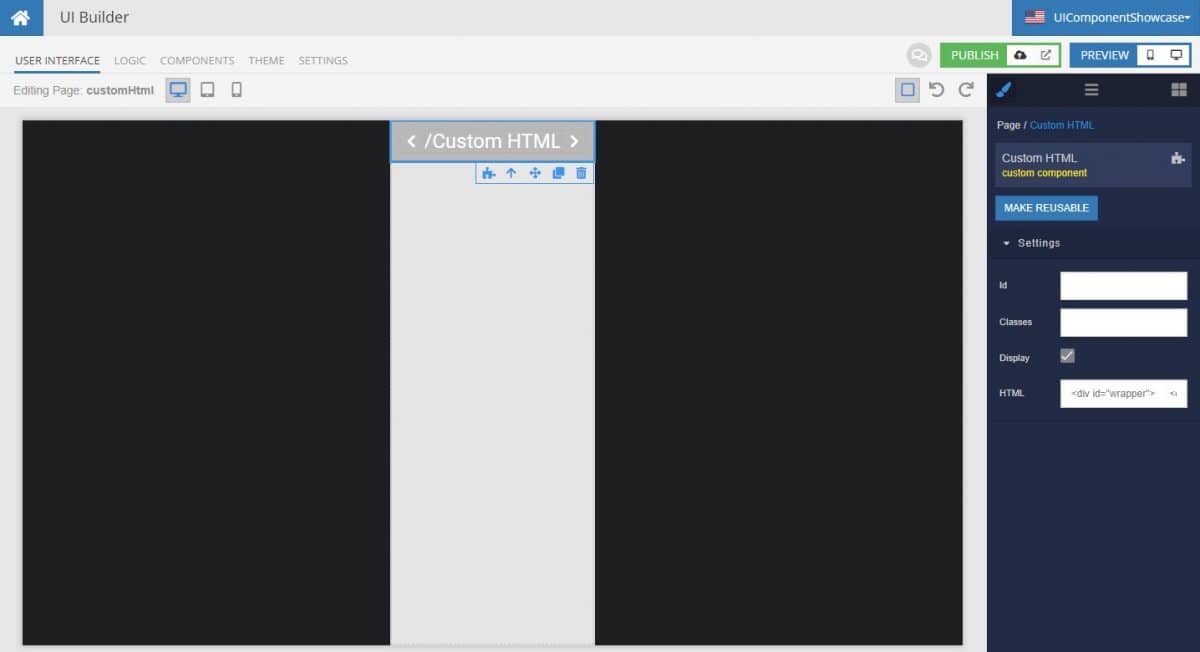
Task: Open the HTML code editor
Action: [x=1172, y=393]
